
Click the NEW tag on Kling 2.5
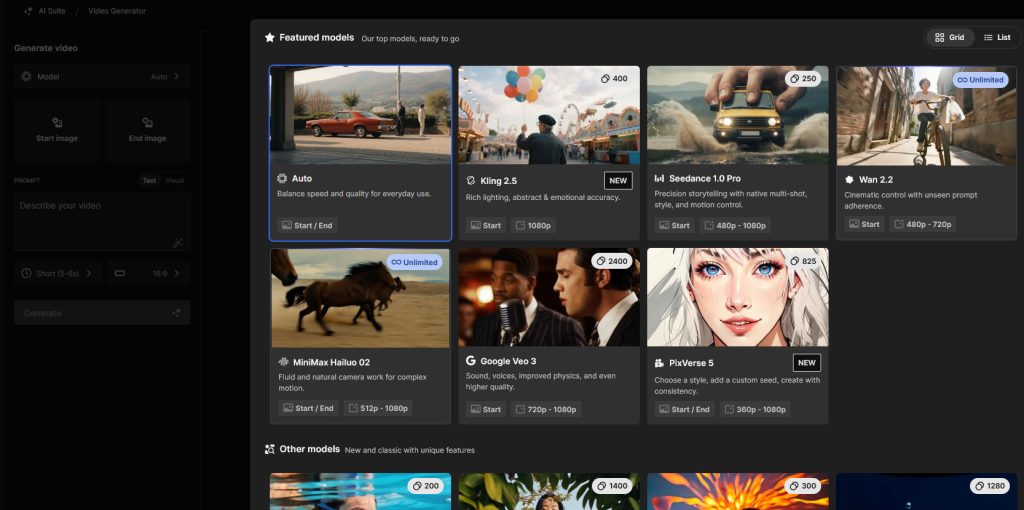(618, 181)
